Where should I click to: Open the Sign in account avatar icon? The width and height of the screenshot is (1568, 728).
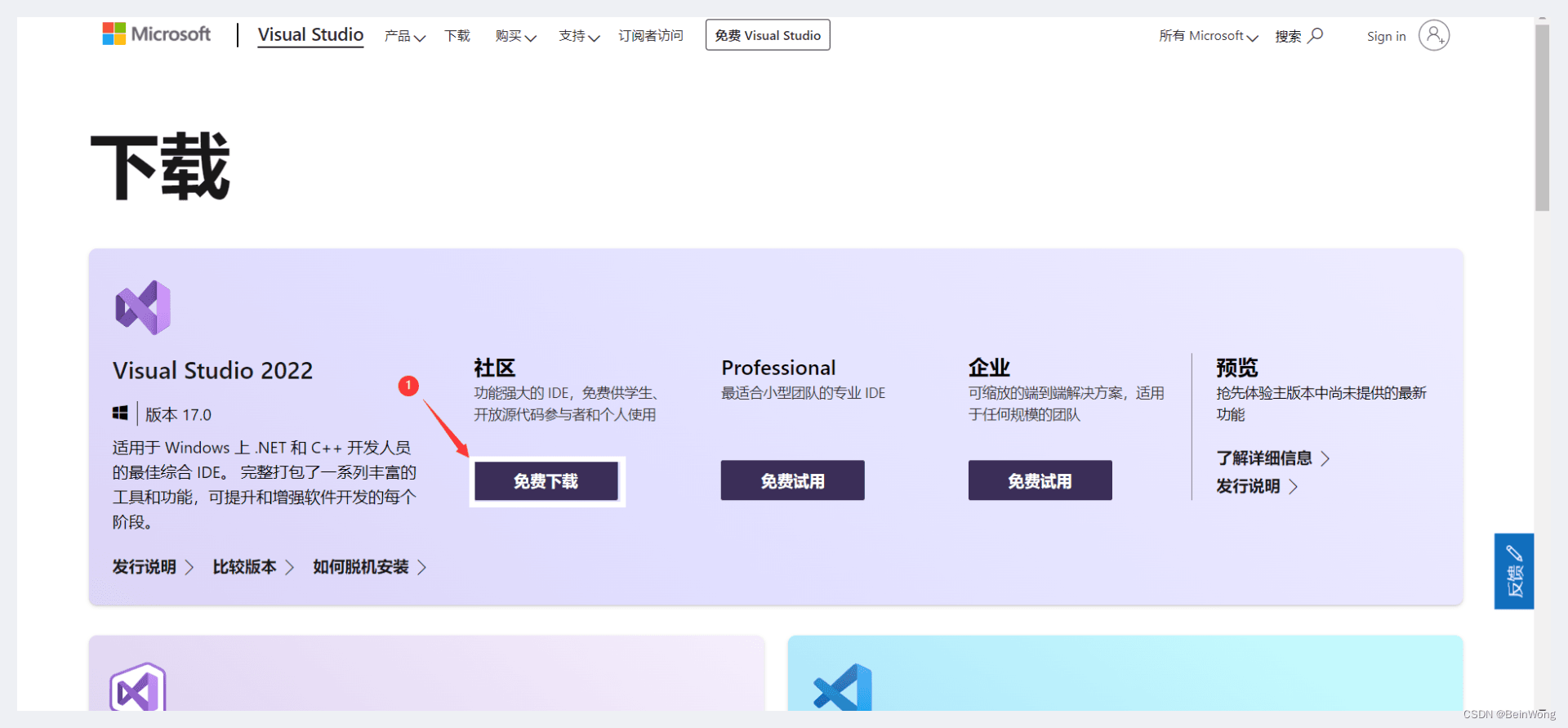pyautogui.click(x=1433, y=35)
